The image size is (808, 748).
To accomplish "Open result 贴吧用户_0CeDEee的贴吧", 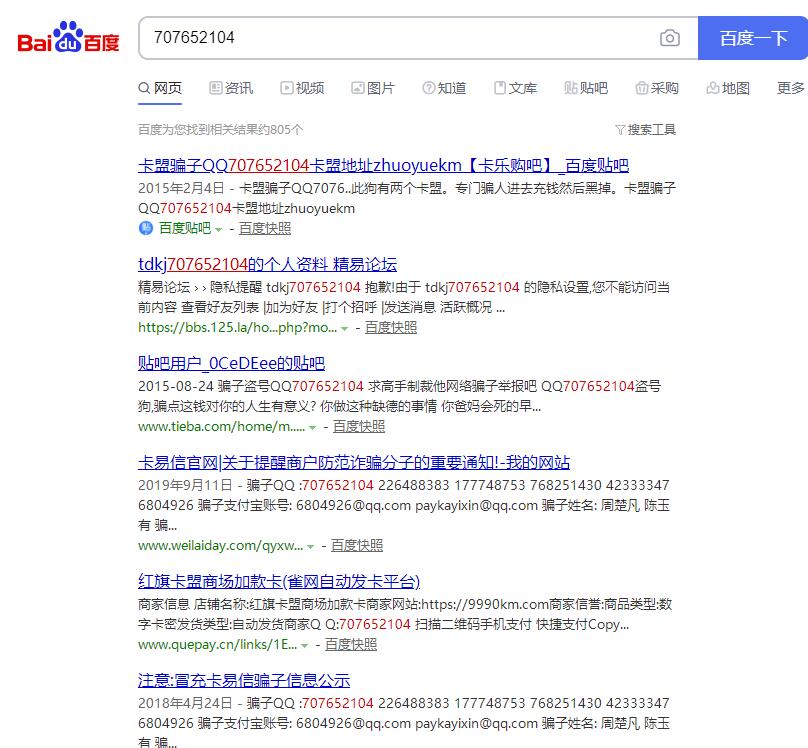I will [231, 363].
